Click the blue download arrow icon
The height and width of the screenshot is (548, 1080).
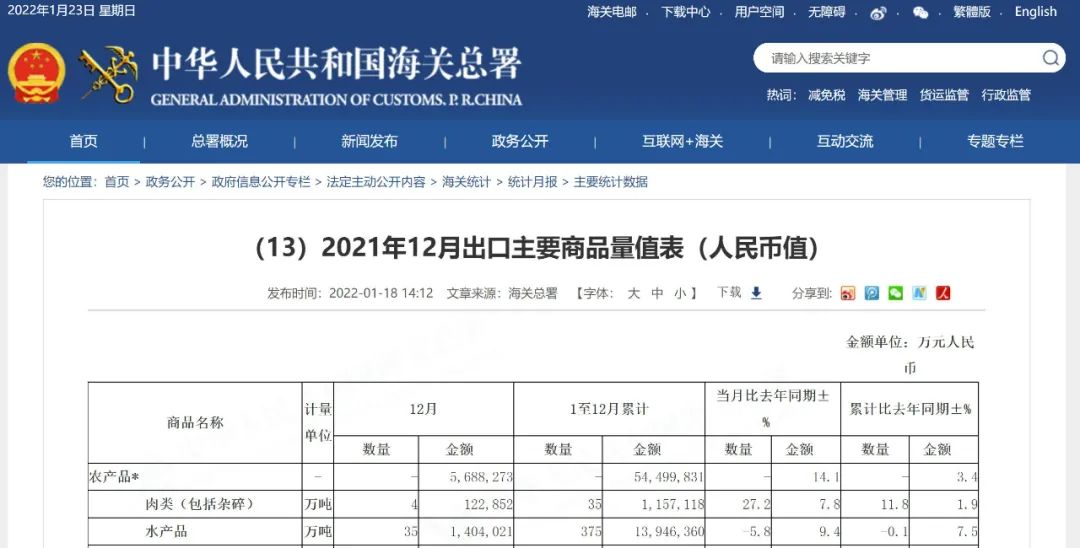(756, 293)
